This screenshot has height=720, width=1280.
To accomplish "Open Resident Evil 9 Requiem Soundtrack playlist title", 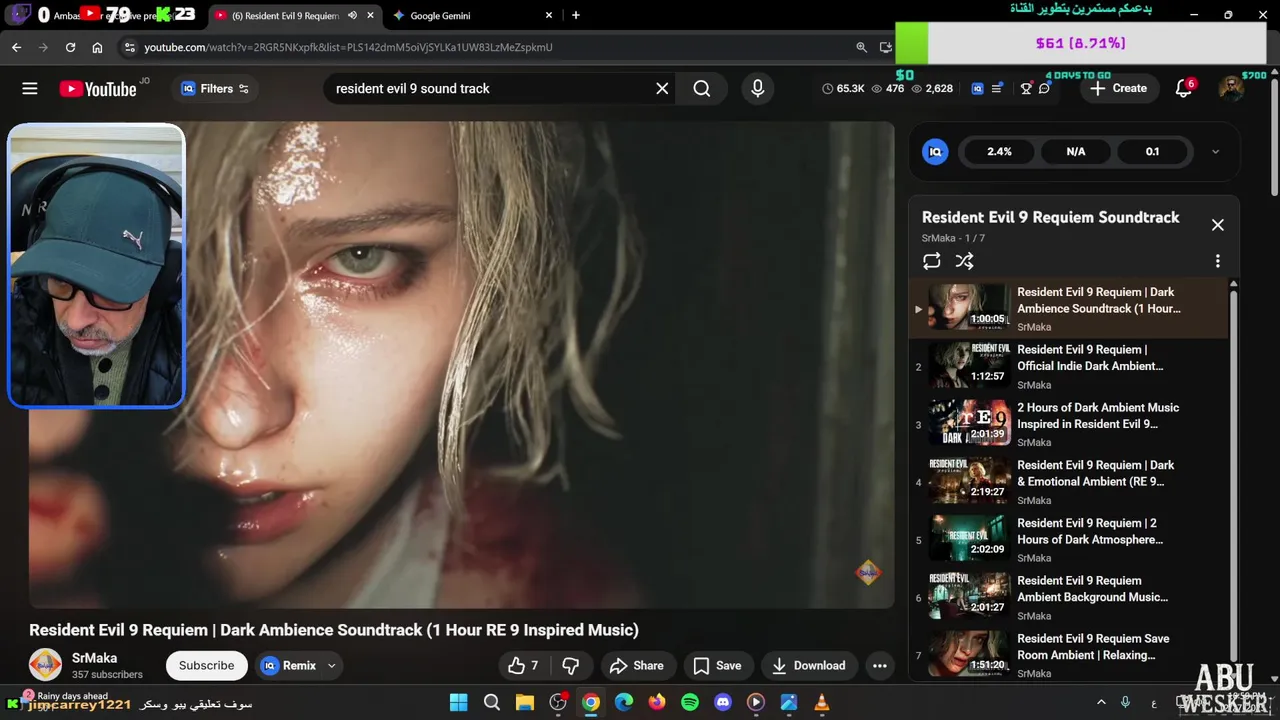I will point(1051,217).
